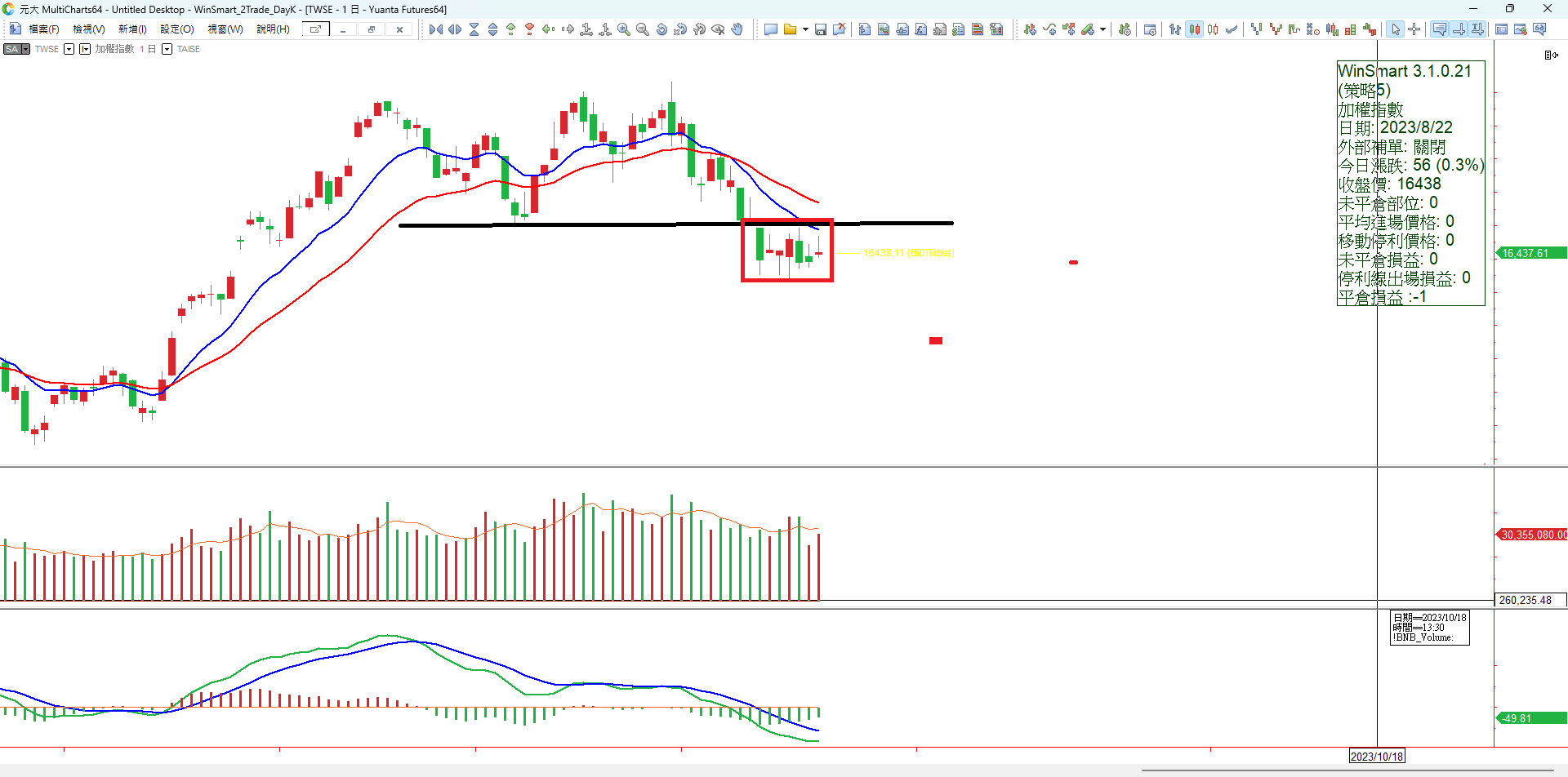Click the decrease bar spacing icon
Image resolution: width=1568 pixels, height=777 pixels.
click(436, 29)
